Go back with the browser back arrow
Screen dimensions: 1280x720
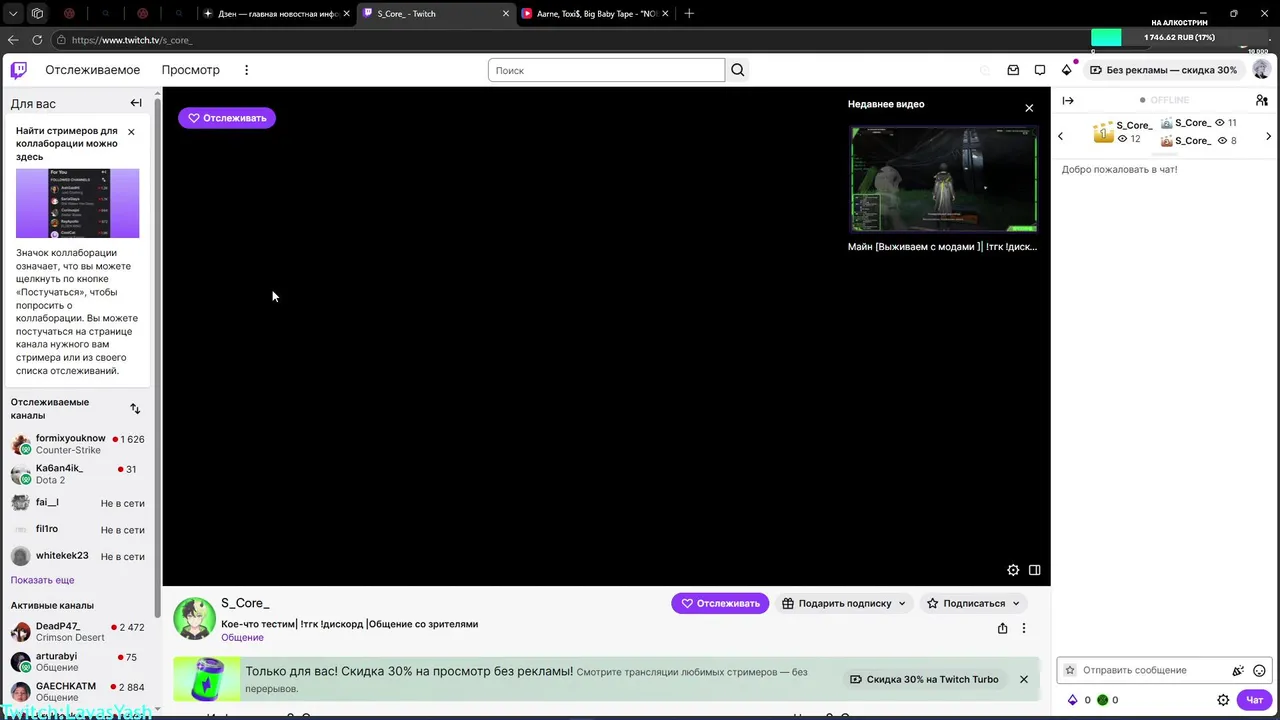pos(13,40)
